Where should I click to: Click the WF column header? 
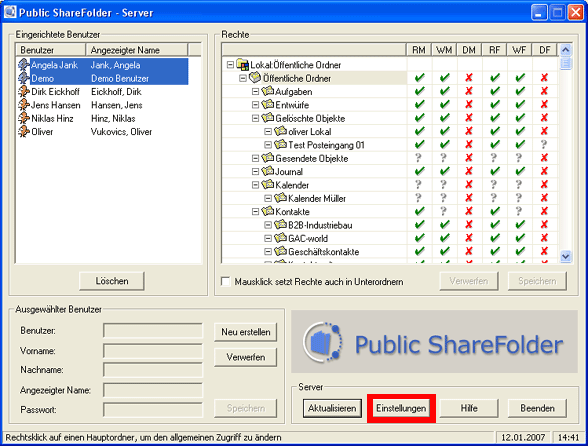coord(519,50)
